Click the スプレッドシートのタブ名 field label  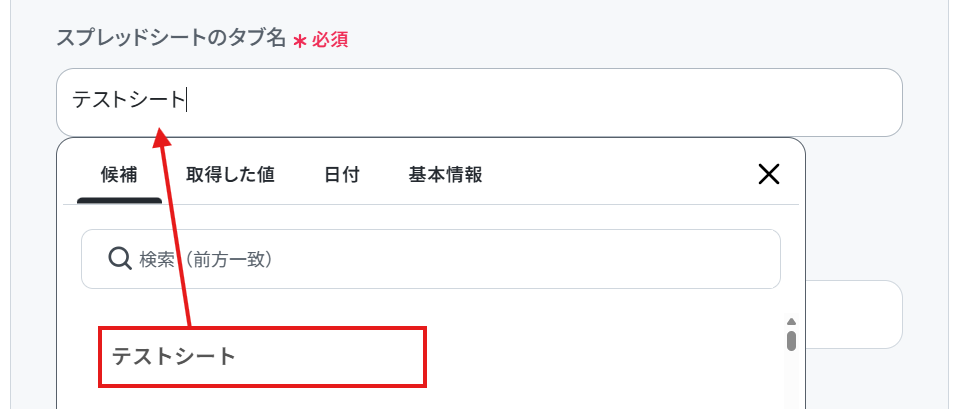point(171,39)
